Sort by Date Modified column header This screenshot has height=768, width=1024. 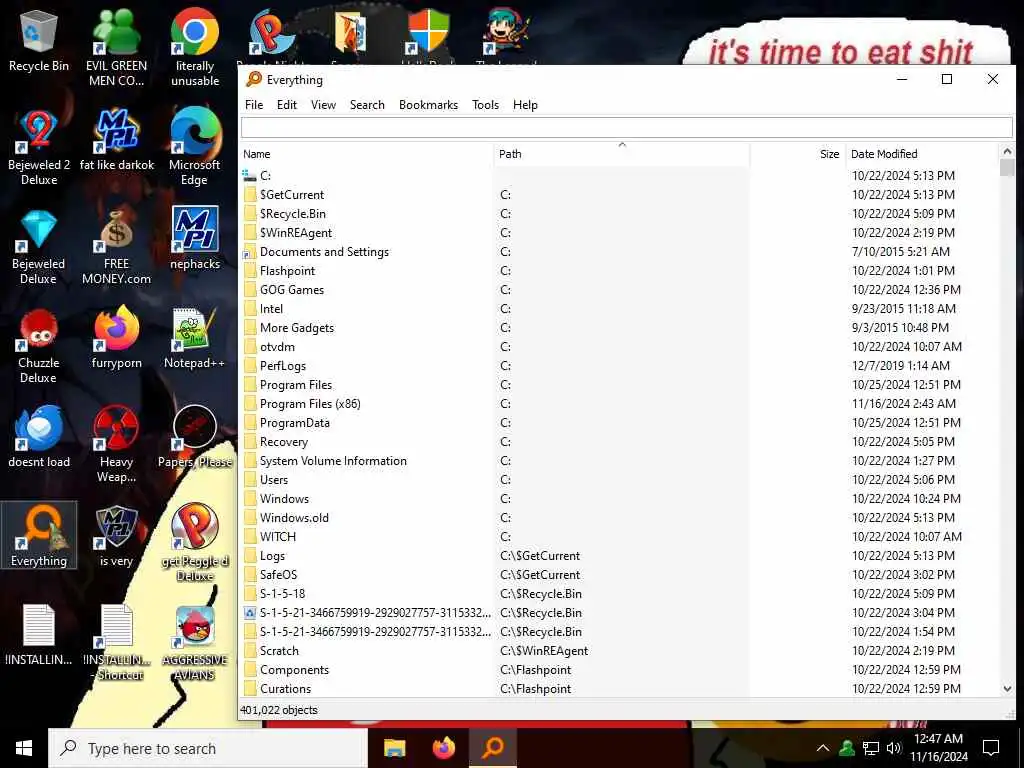point(922,154)
